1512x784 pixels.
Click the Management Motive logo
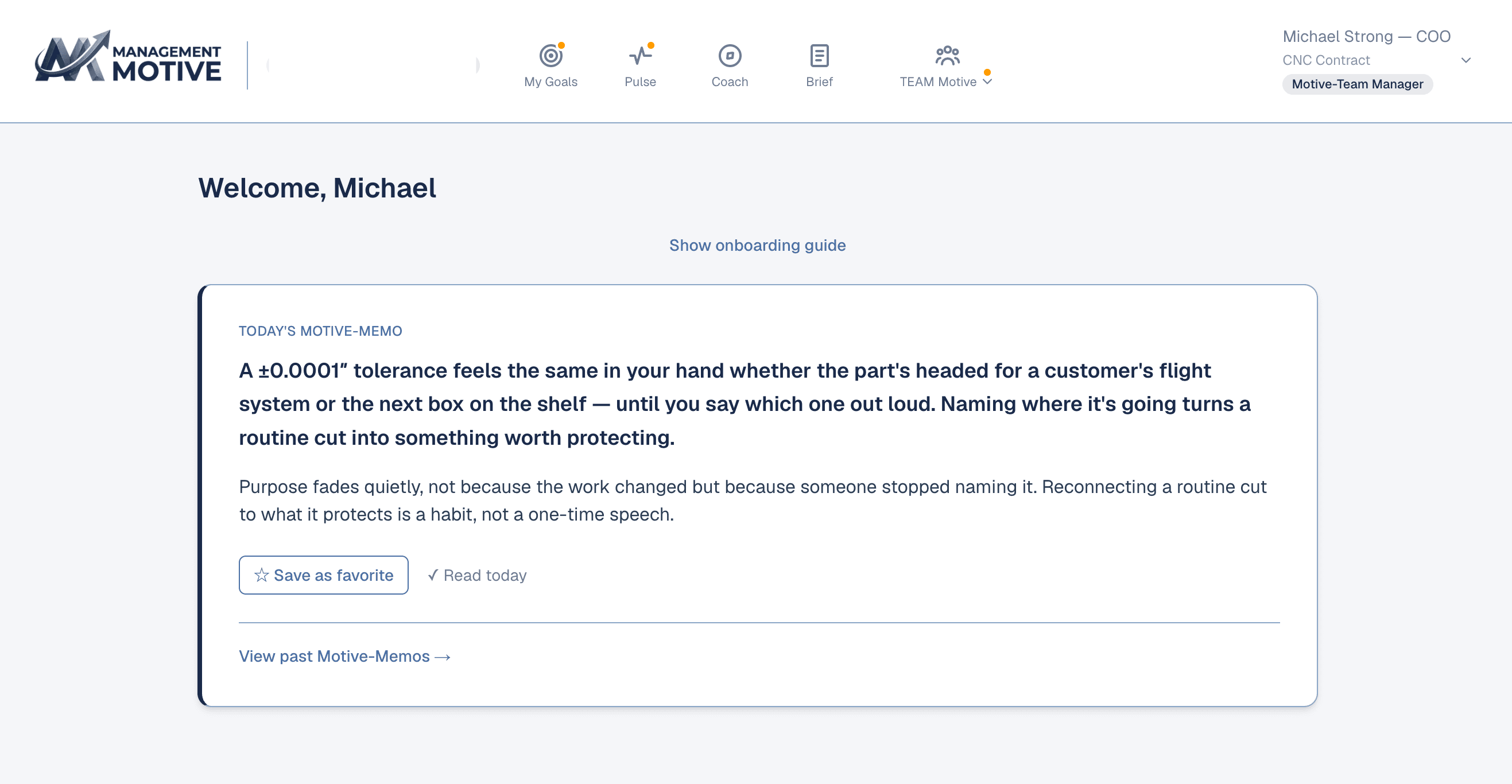click(128, 56)
